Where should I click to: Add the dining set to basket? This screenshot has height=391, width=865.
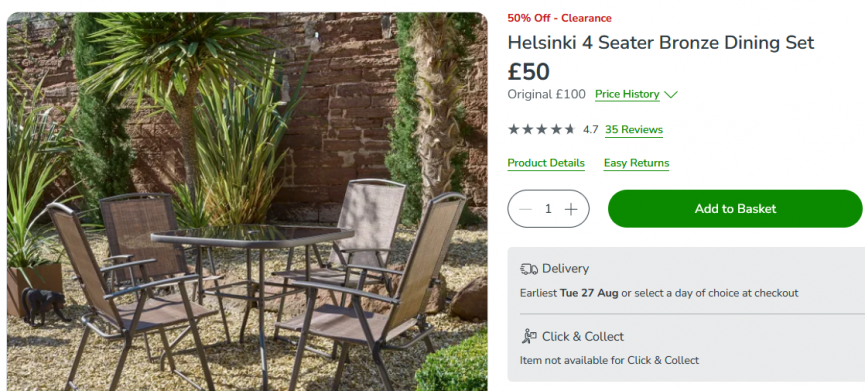point(735,208)
